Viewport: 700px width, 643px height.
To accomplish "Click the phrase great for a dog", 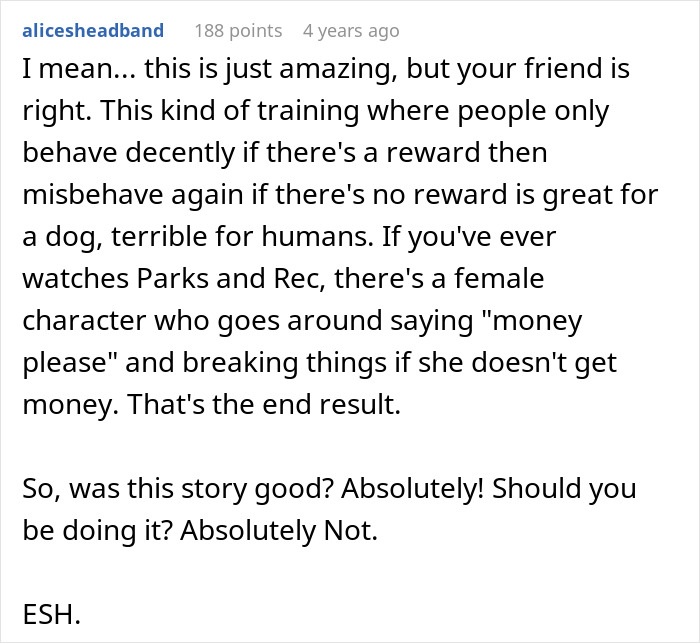I will [340, 215].
